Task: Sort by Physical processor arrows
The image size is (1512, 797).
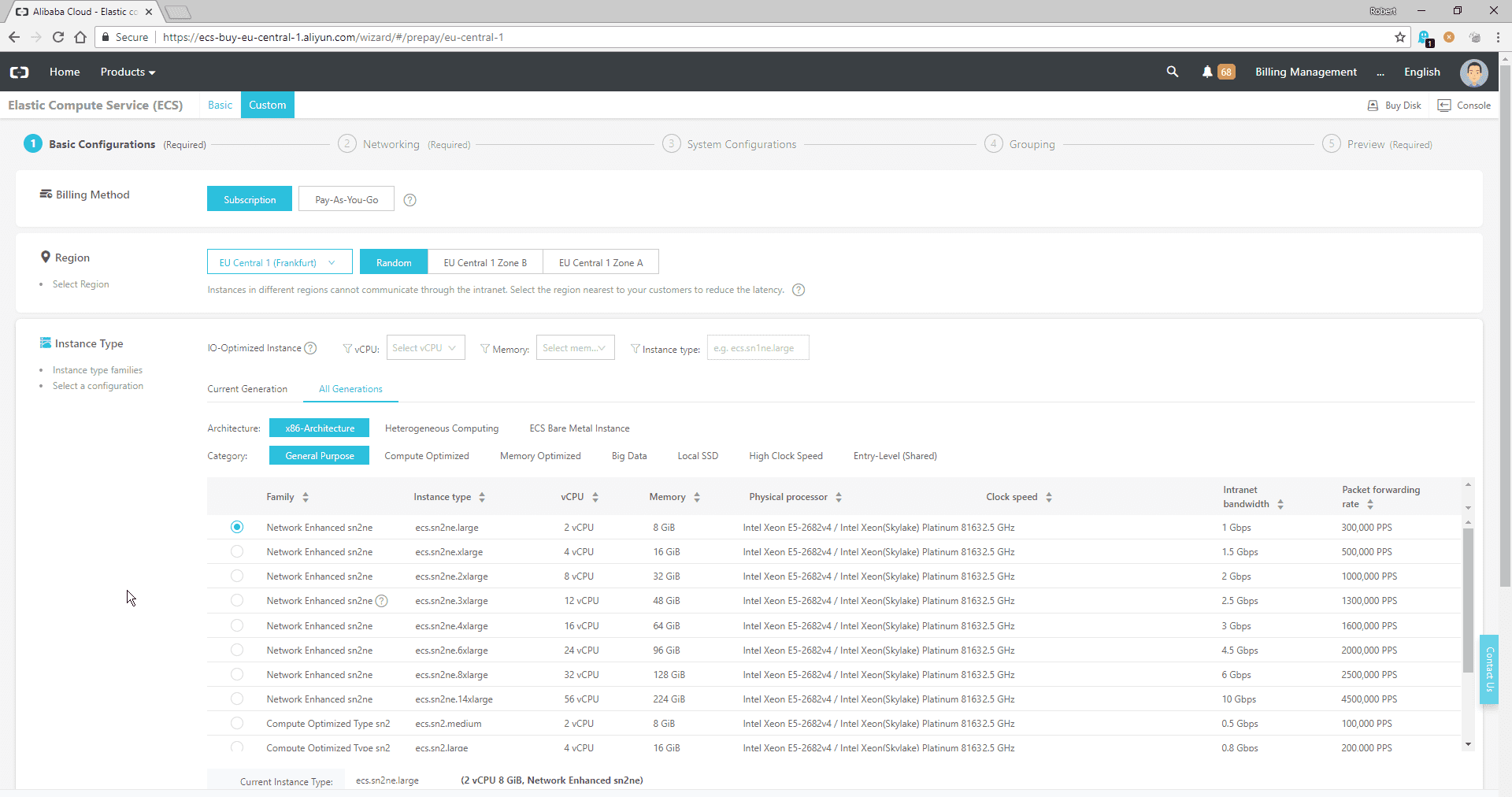Action: (x=839, y=497)
